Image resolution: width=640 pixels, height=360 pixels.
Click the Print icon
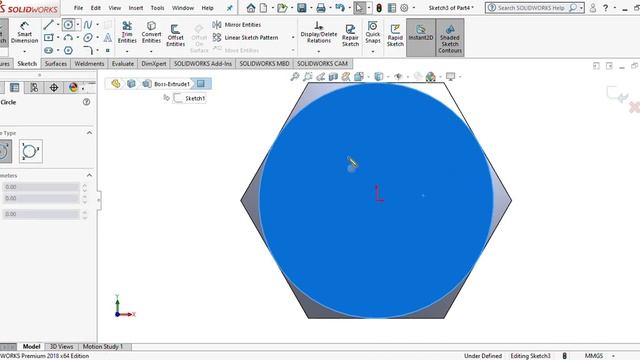click(321, 8)
